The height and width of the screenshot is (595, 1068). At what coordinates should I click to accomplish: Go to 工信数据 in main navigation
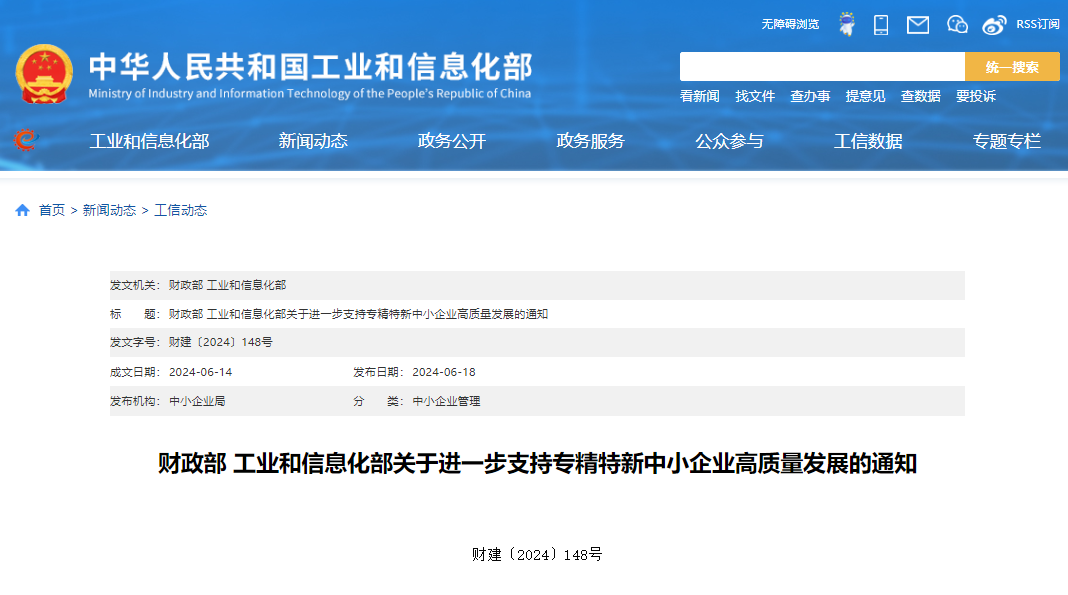pyautogui.click(x=868, y=141)
